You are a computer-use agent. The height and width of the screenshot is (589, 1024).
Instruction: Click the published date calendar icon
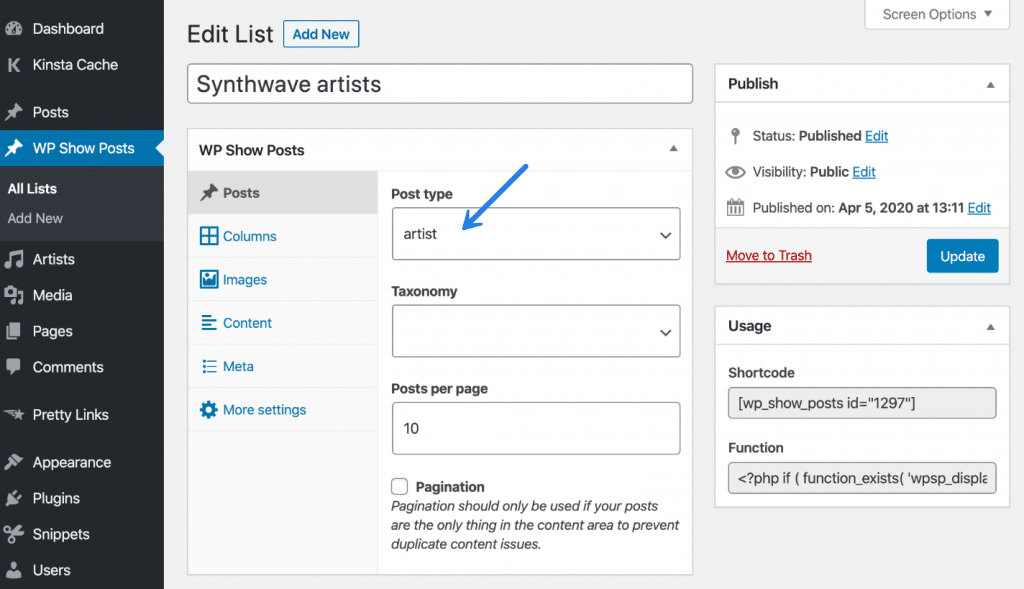(x=735, y=208)
